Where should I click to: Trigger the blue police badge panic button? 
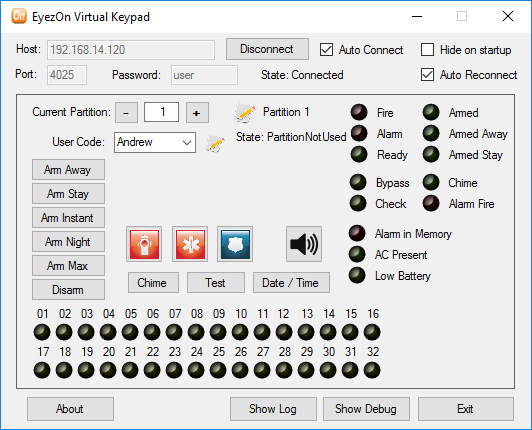coord(235,244)
